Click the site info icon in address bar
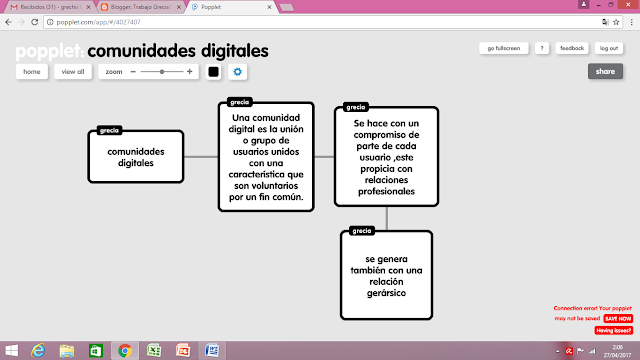Image resolution: width=640 pixels, height=360 pixels. (x=50, y=22)
